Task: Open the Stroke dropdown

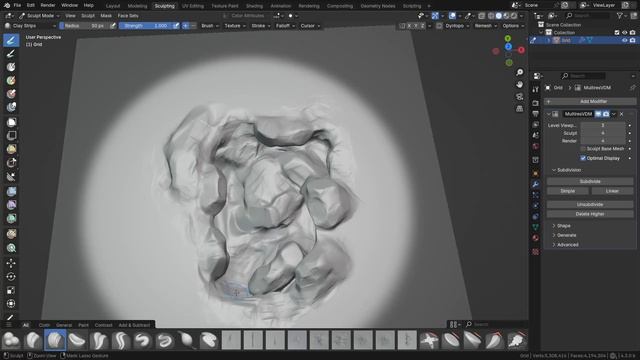Action: [260, 26]
